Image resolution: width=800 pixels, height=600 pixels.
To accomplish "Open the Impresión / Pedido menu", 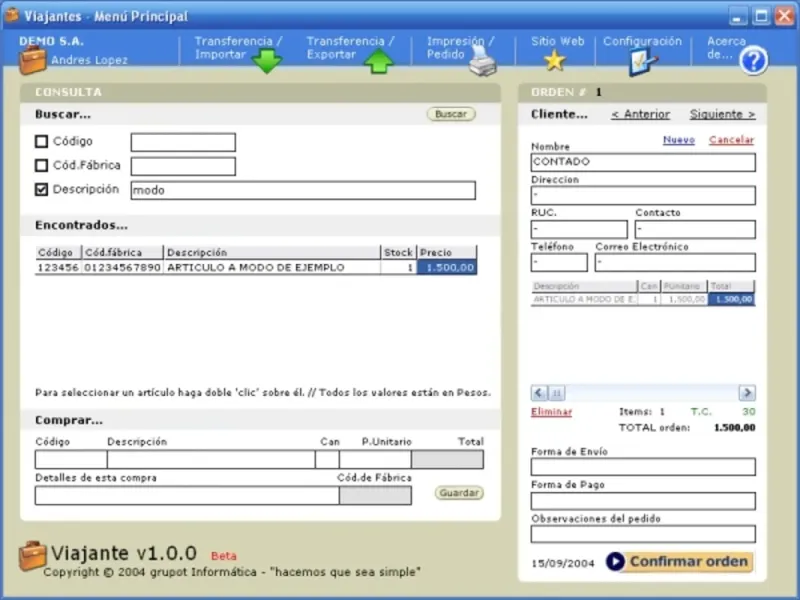I will click(460, 47).
